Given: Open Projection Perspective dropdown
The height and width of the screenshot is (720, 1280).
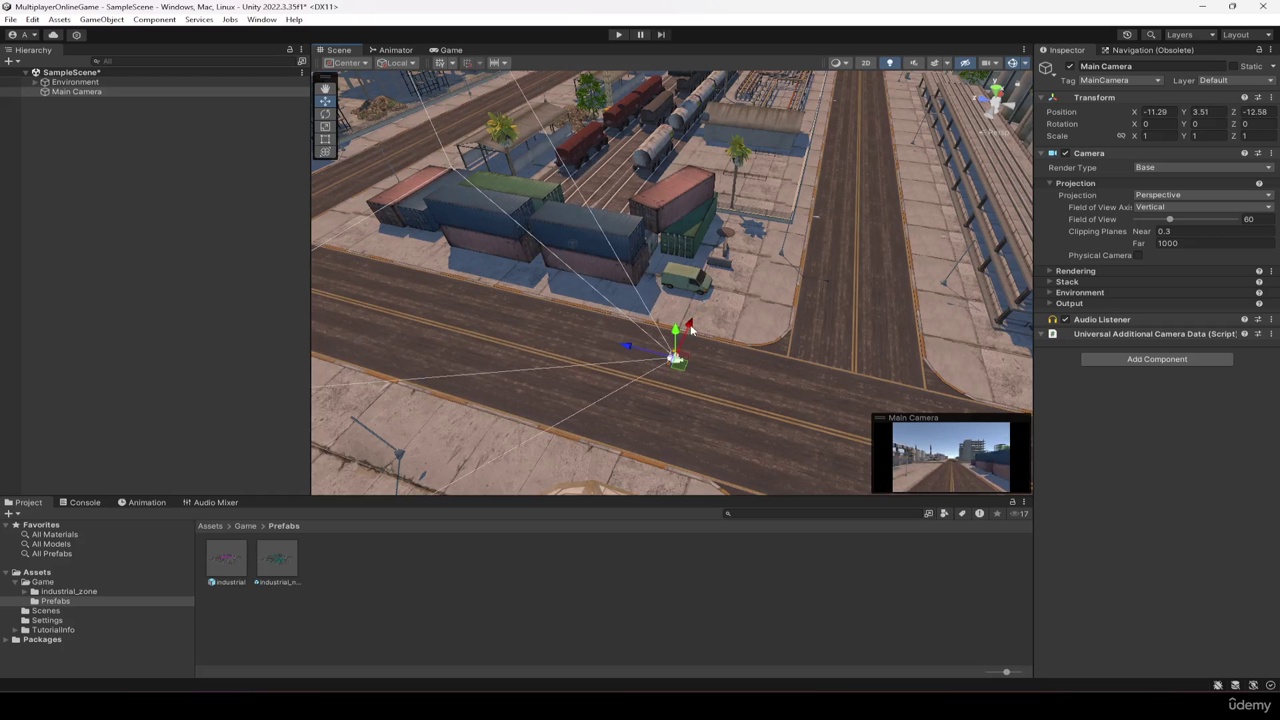Looking at the screenshot, I should (1204, 195).
